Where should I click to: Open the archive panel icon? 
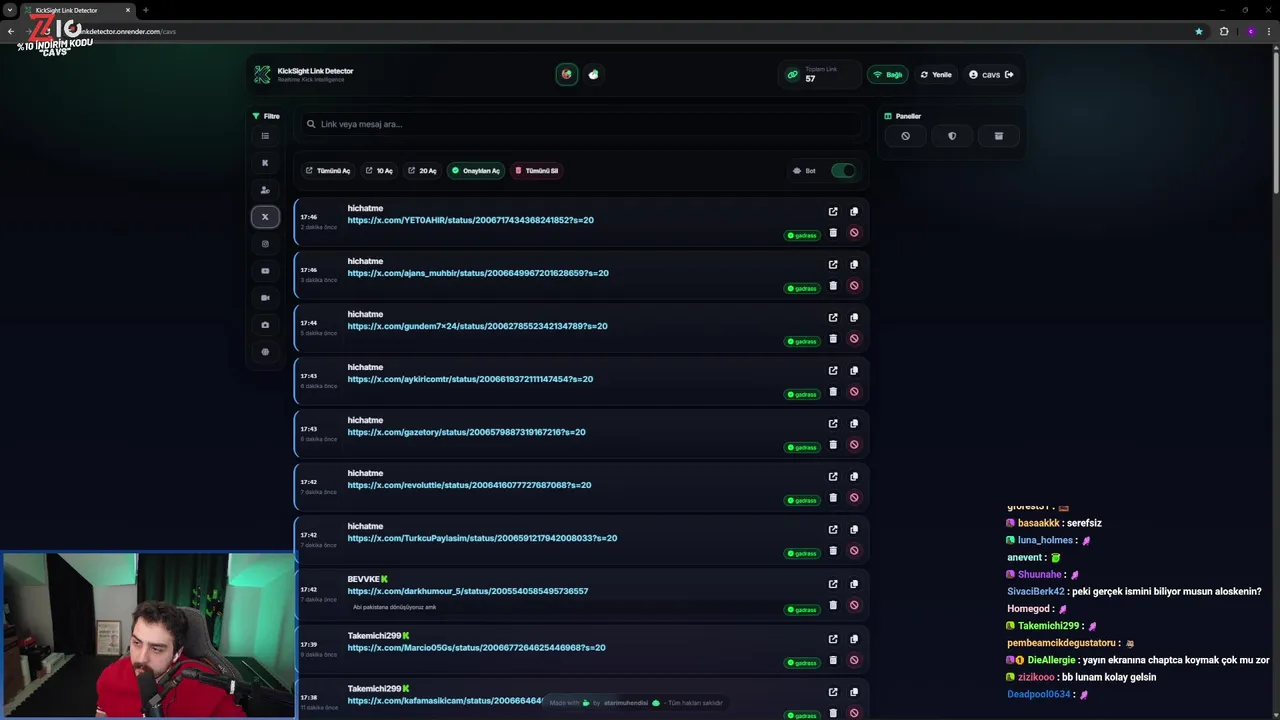tap(998, 136)
